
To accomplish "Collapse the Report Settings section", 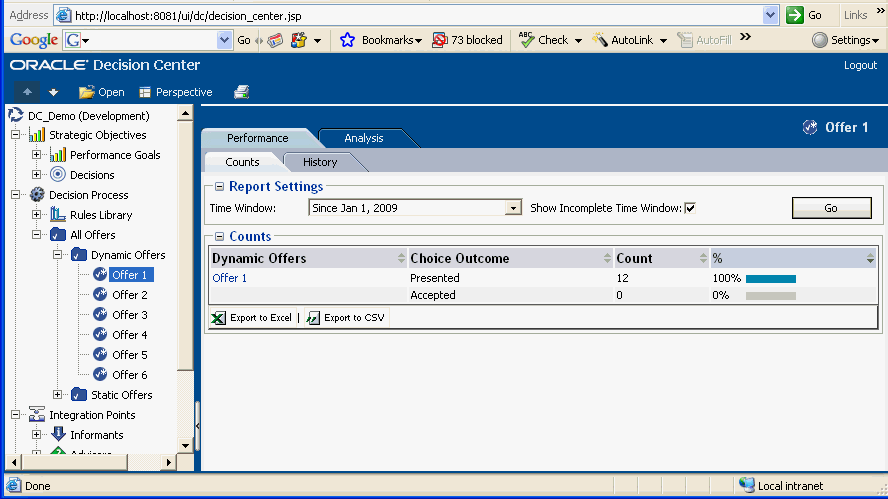I will click(219, 186).
